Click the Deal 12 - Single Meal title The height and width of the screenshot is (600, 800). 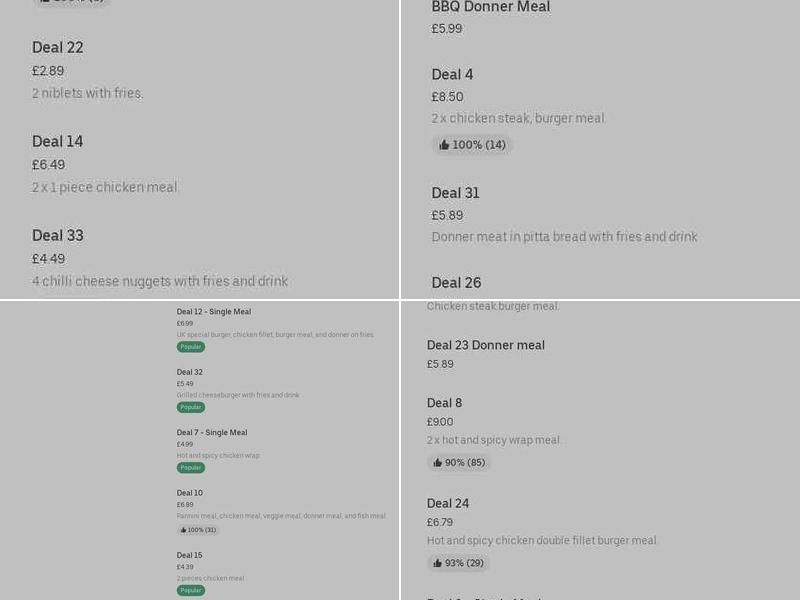click(214, 312)
